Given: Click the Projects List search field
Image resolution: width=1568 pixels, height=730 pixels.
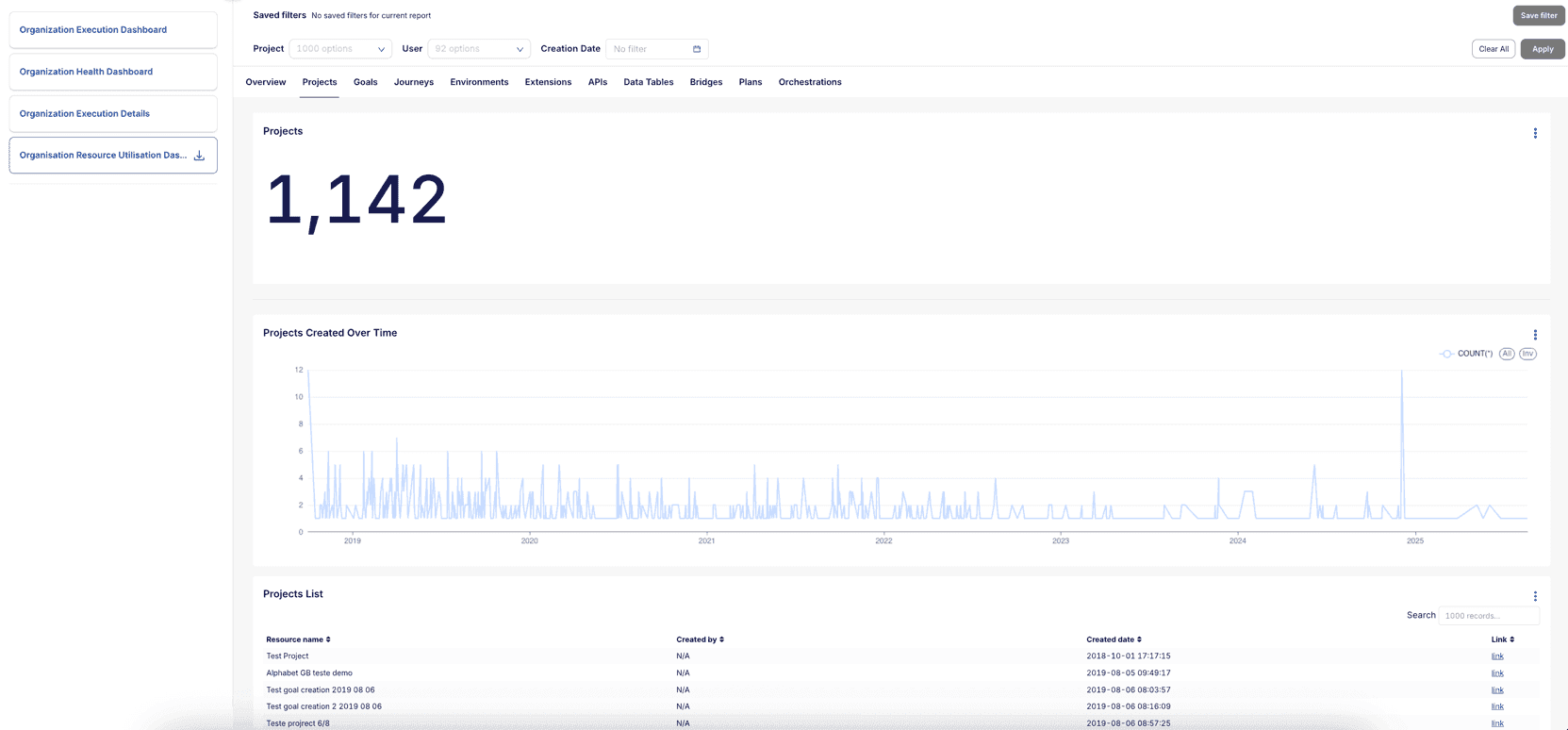Looking at the screenshot, I should click(x=1487, y=616).
